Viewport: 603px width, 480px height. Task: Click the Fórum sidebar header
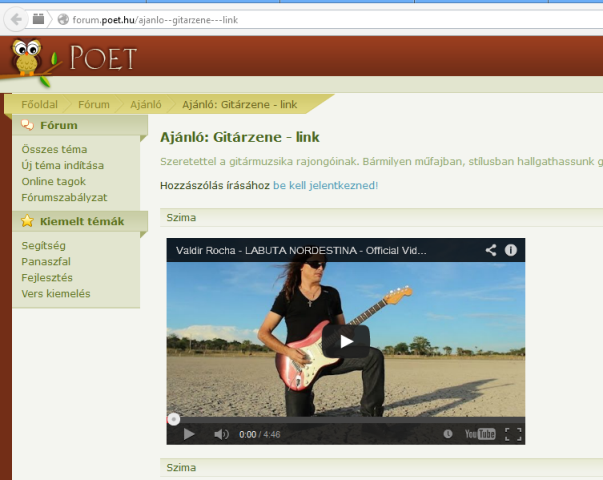[80, 125]
